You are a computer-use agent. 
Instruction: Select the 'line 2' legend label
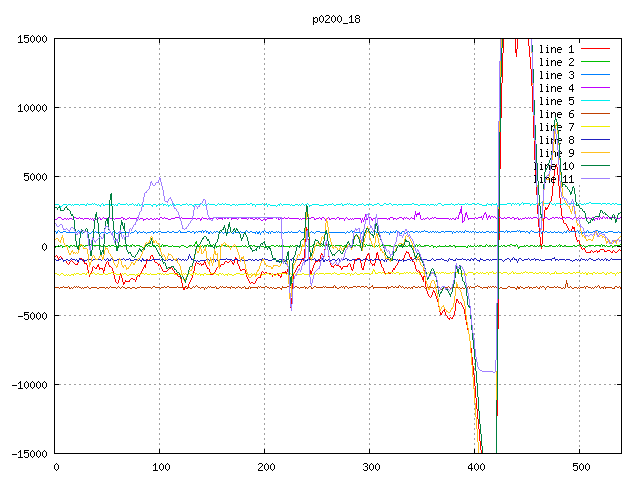tap(556, 62)
